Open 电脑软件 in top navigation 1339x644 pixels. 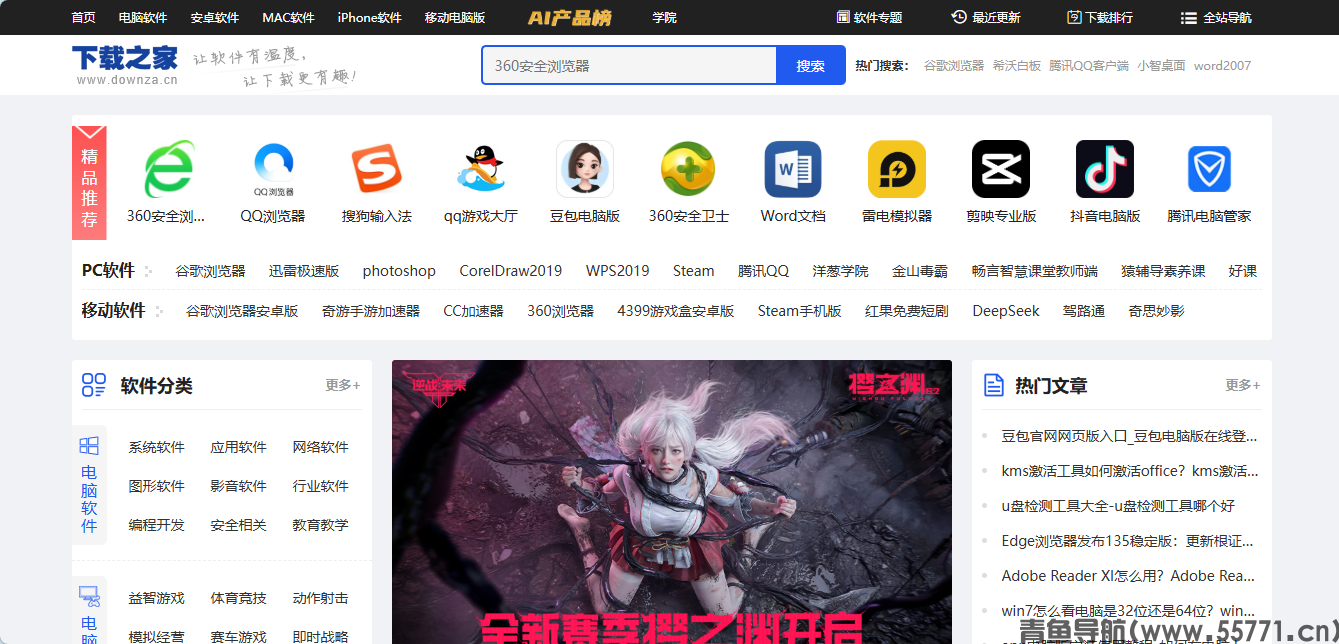tap(143, 17)
